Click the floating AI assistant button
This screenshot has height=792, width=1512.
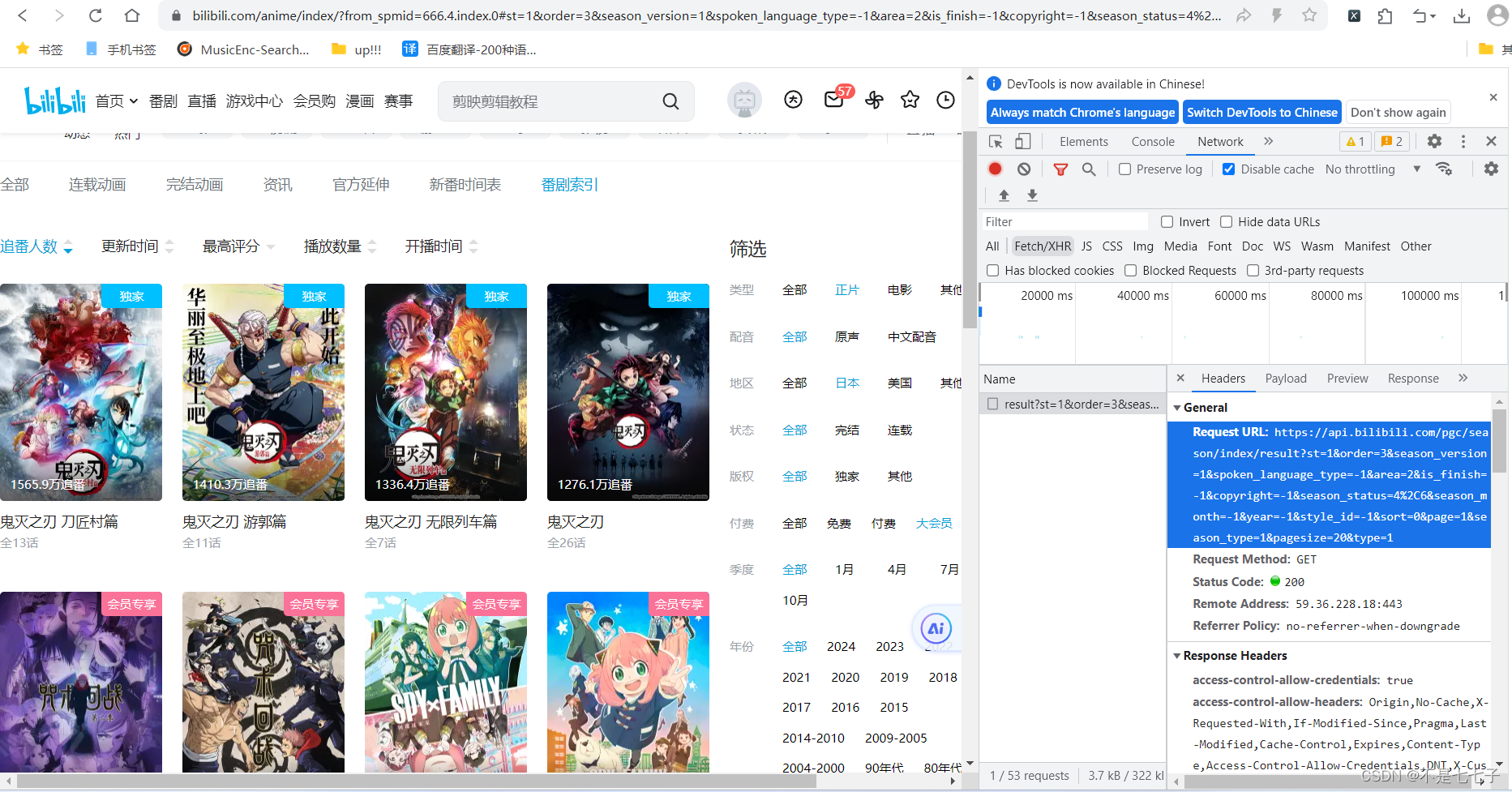click(x=936, y=628)
